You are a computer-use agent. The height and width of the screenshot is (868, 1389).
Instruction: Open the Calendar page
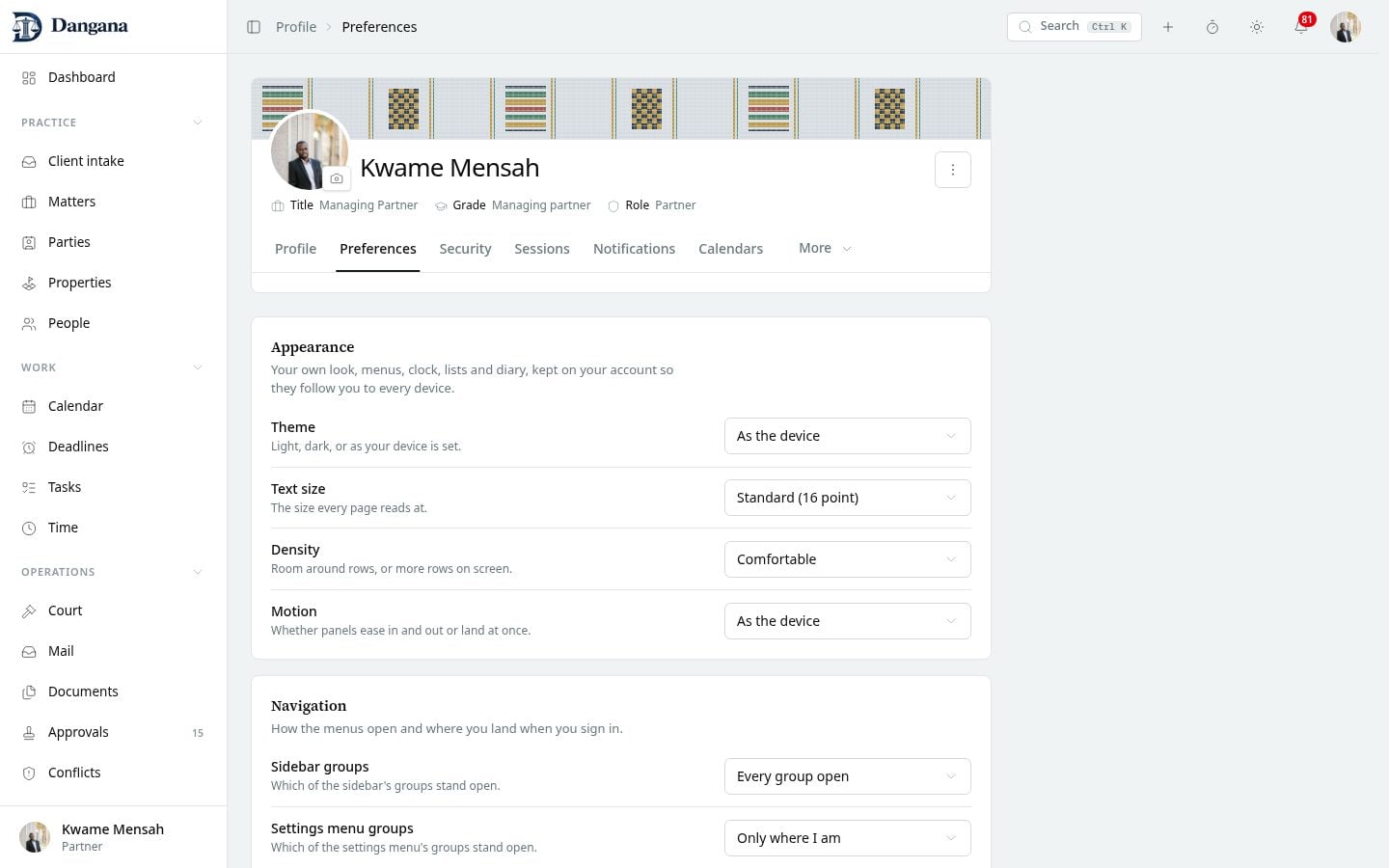[114, 406]
